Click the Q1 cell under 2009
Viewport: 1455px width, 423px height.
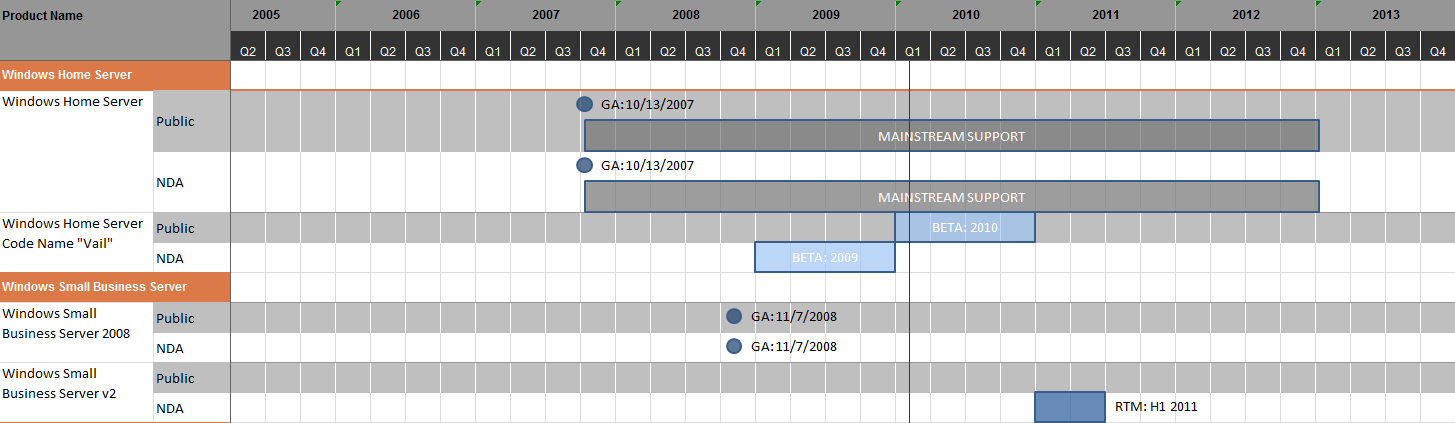coord(773,46)
